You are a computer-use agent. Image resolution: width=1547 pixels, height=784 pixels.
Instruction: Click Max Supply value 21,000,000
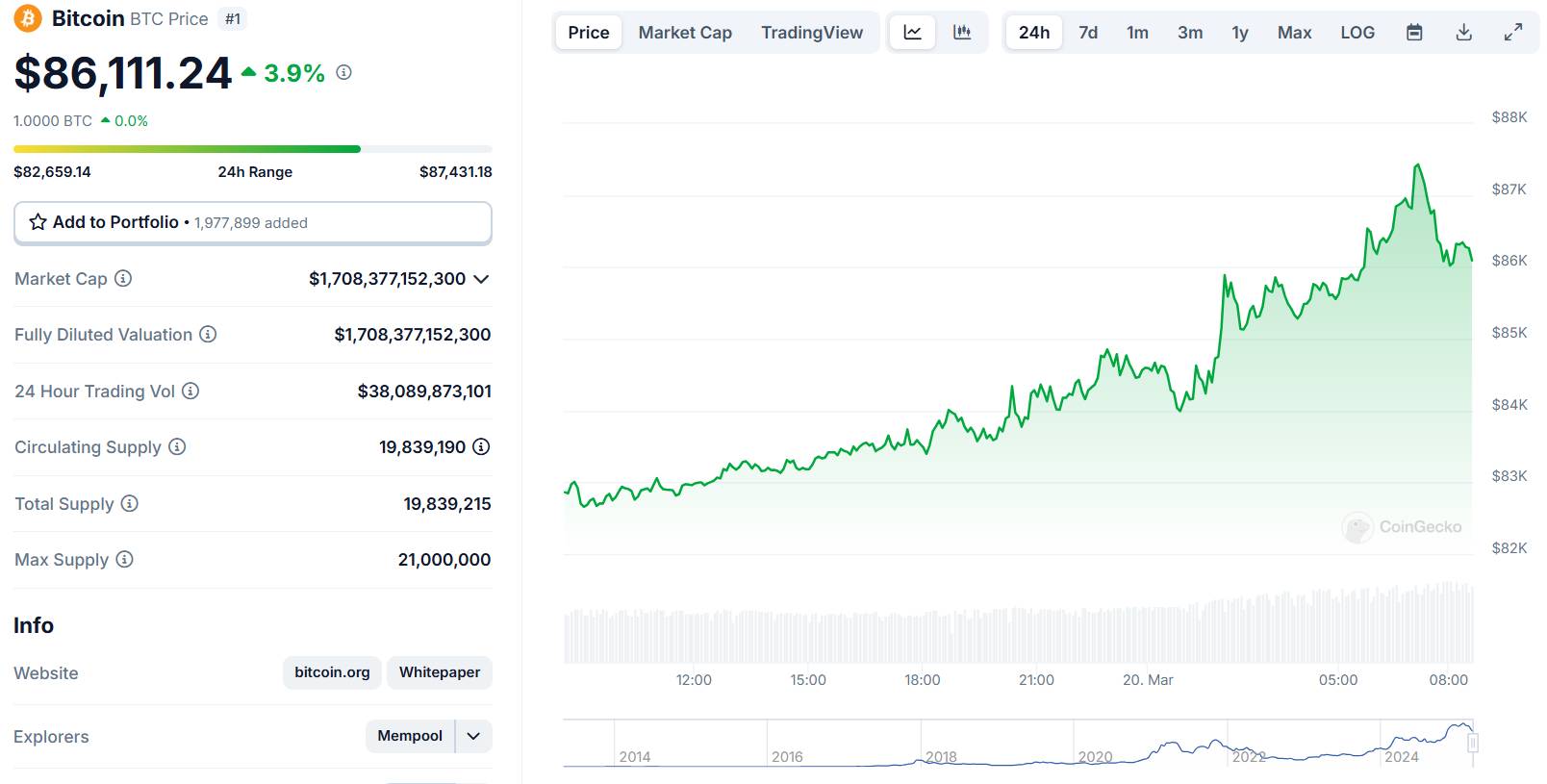pos(444,560)
